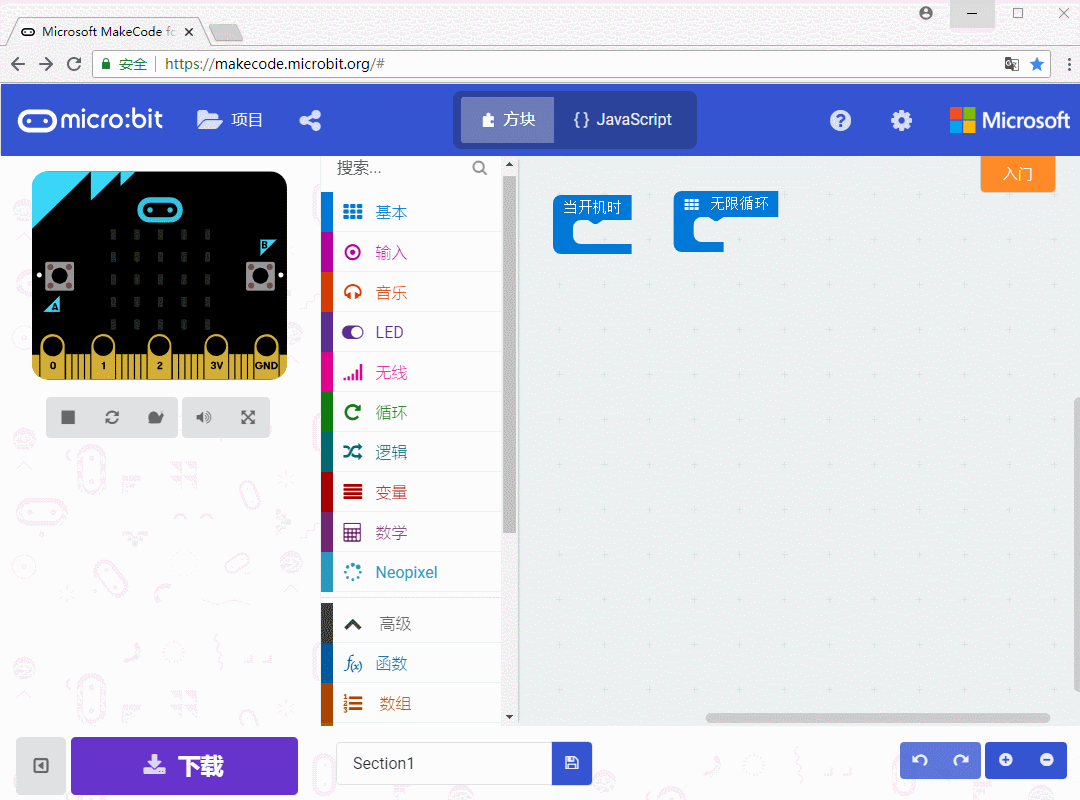Click the toolbox scrollbar up arrow
Viewport: 1080px width, 800px height.
click(510, 165)
